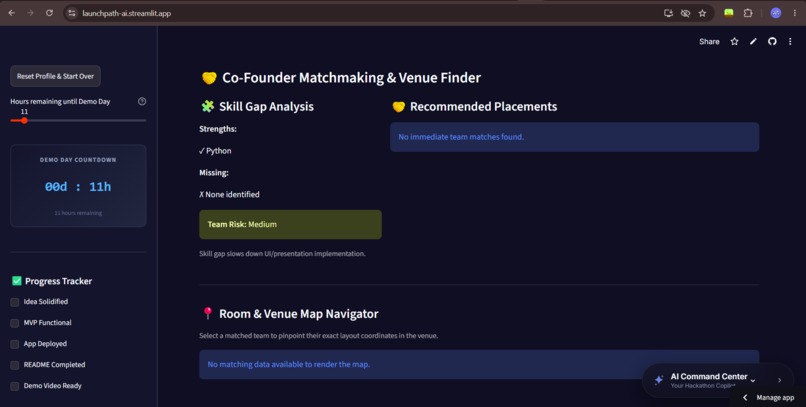
Task: Click the Room & Venue pin icon
Action: click(x=208, y=313)
